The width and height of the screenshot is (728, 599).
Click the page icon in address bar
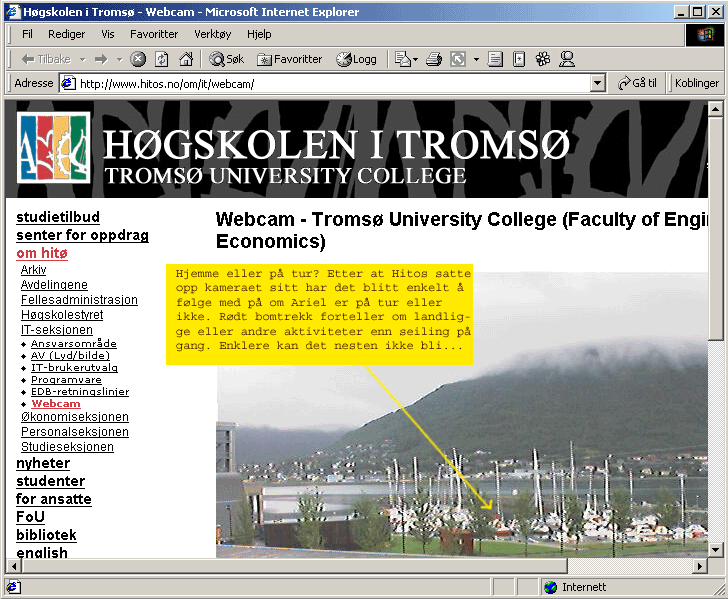pos(68,84)
